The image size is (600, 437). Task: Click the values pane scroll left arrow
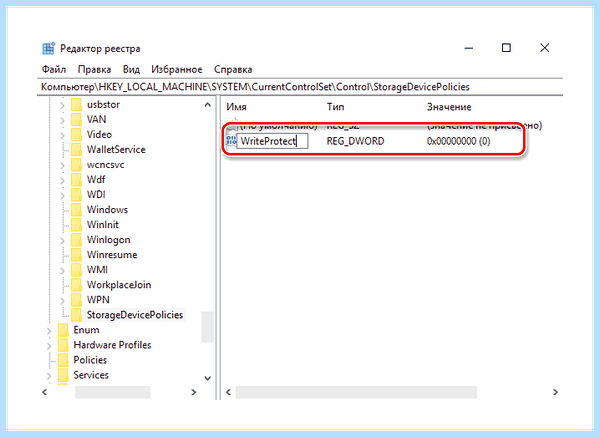pyautogui.click(x=228, y=392)
